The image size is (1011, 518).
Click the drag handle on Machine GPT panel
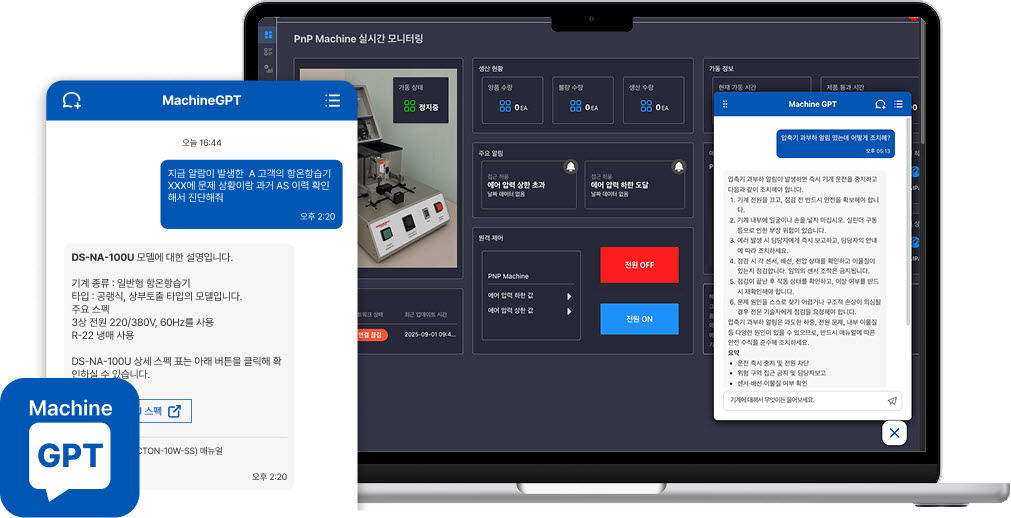[726, 104]
